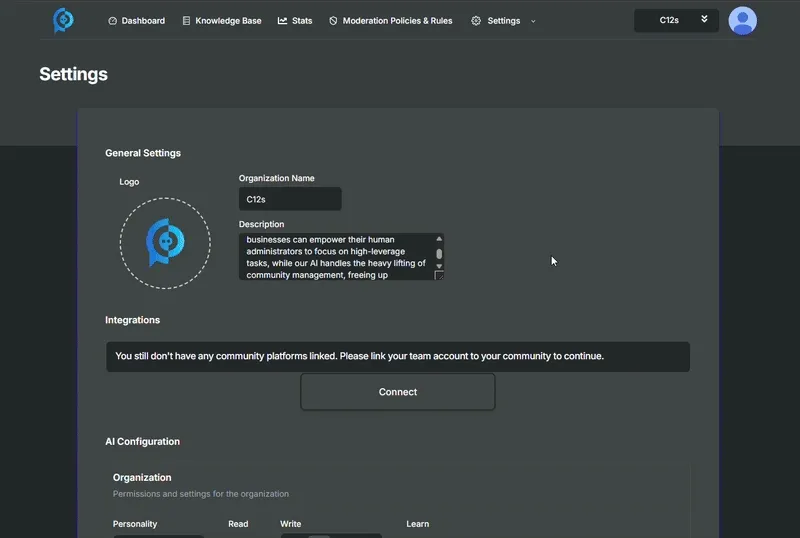The width and height of the screenshot is (800, 538).
Task: Open Moderation Policies & Rules page
Action: tap(397, 21)
